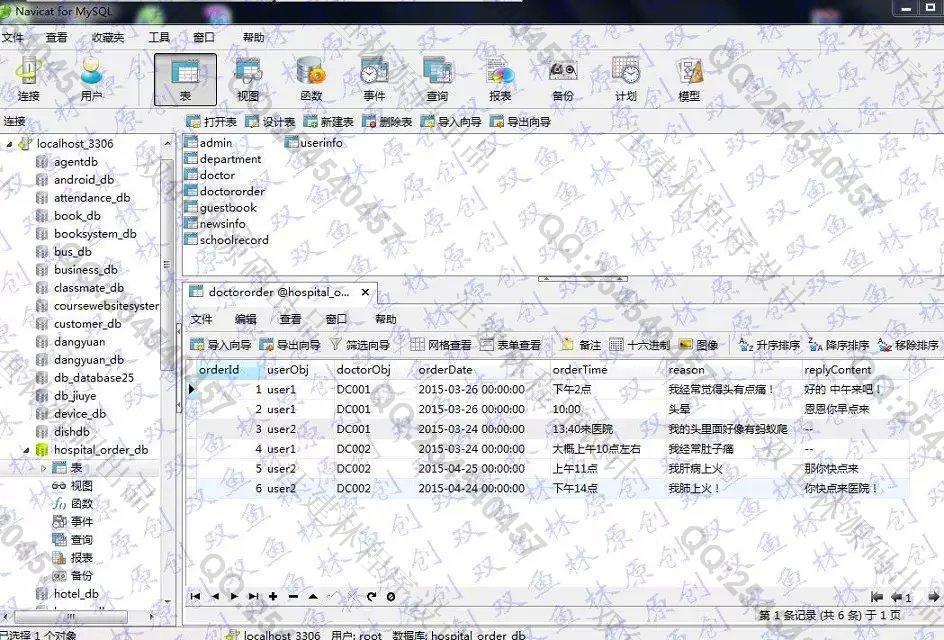944x640 pixels.
Task: Select the 视图 (View) toolbar icon
Action: point(248,78)
